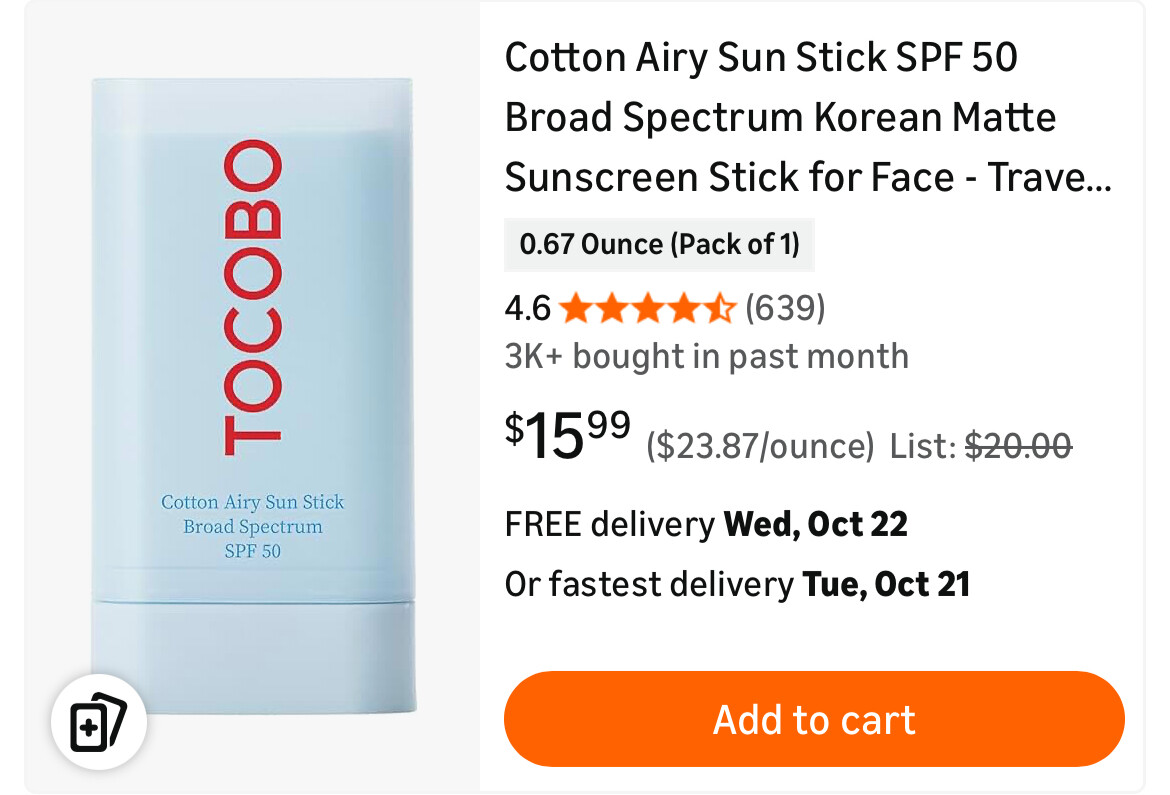This screenshot has width=1170, height=795.
Task: Click the first orange star
Action: 575,309
